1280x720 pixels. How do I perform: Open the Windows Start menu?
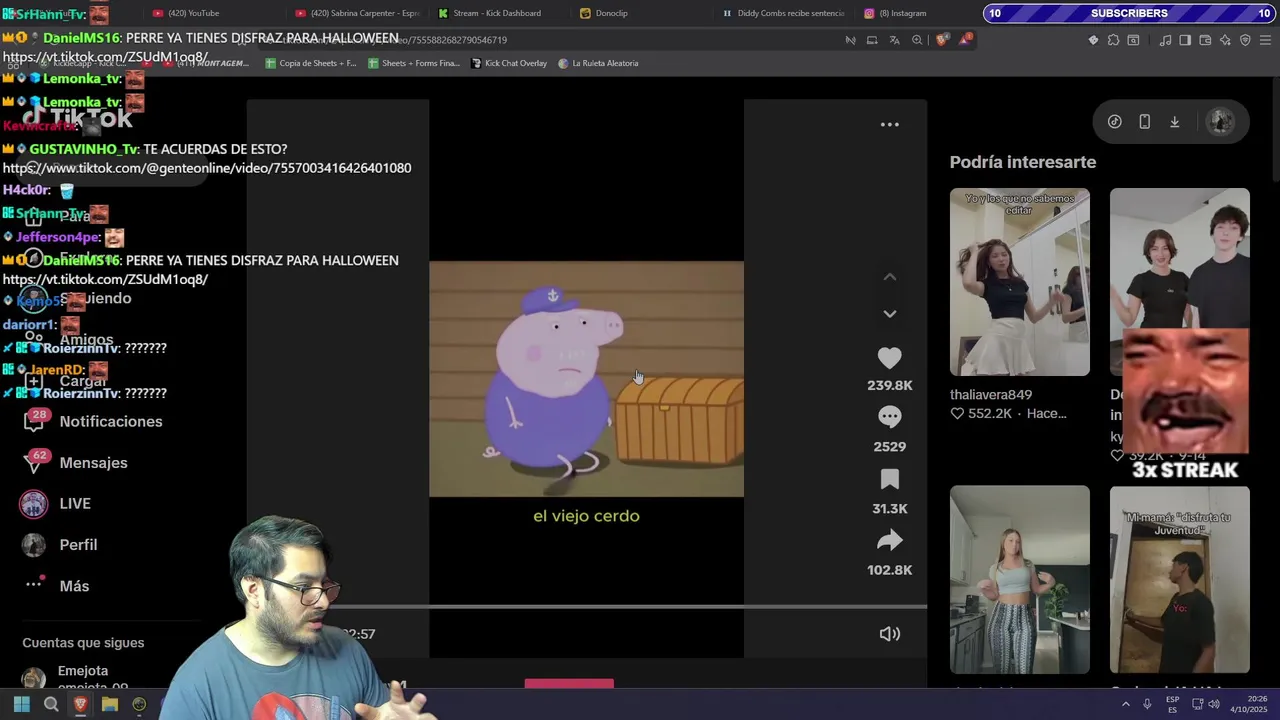click(21, 704)
